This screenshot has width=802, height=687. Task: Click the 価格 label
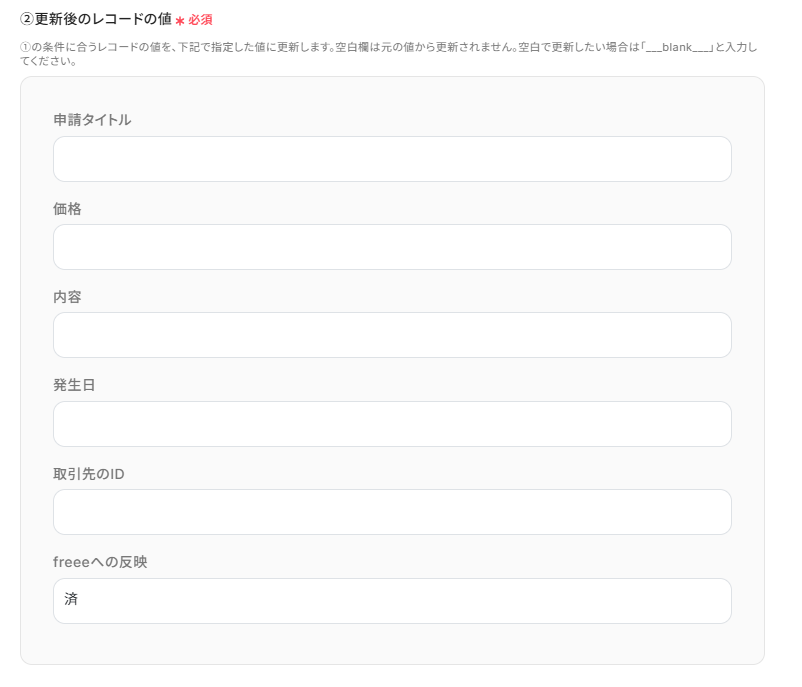[67, 209]
